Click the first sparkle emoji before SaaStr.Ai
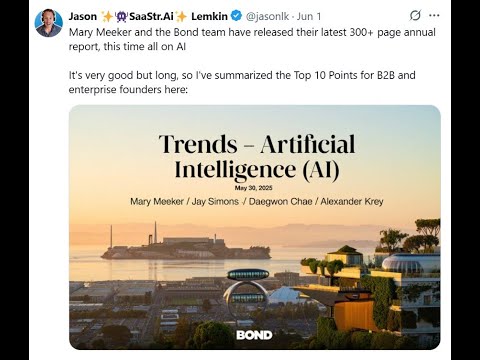This screenshot has width=480, height=360. click(107, 16)
